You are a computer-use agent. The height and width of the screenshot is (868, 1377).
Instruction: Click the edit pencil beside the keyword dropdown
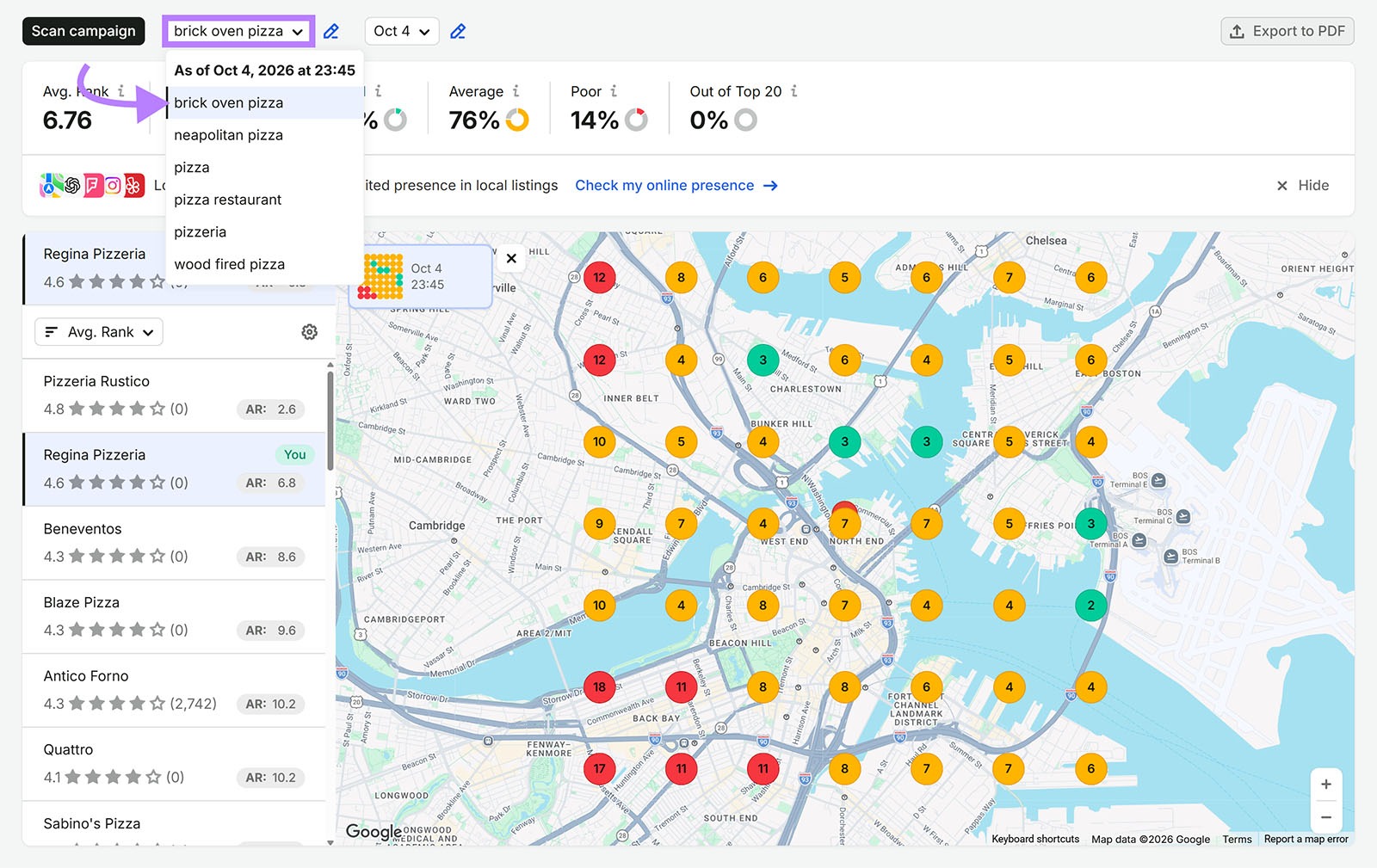[x=331, y=32]
